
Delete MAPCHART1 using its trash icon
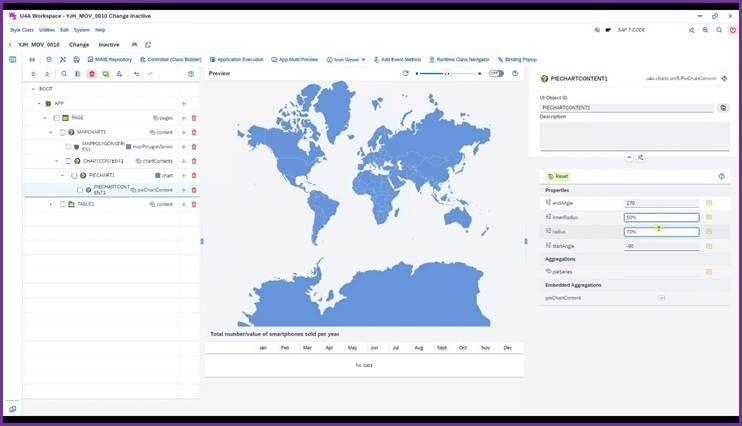click(194, 132)
